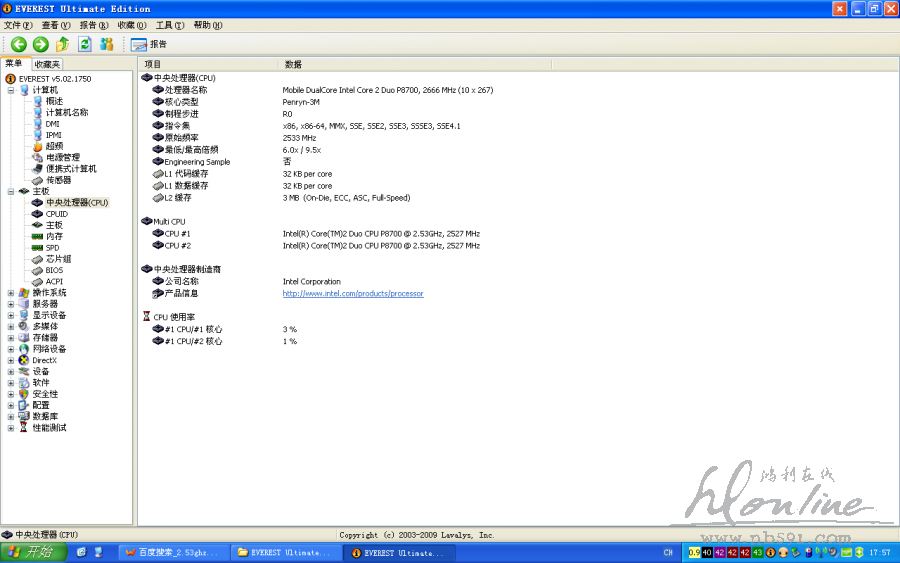Expand the 软件 tree node
This screenshot has width=900, height=563.
tap(10, 383)
